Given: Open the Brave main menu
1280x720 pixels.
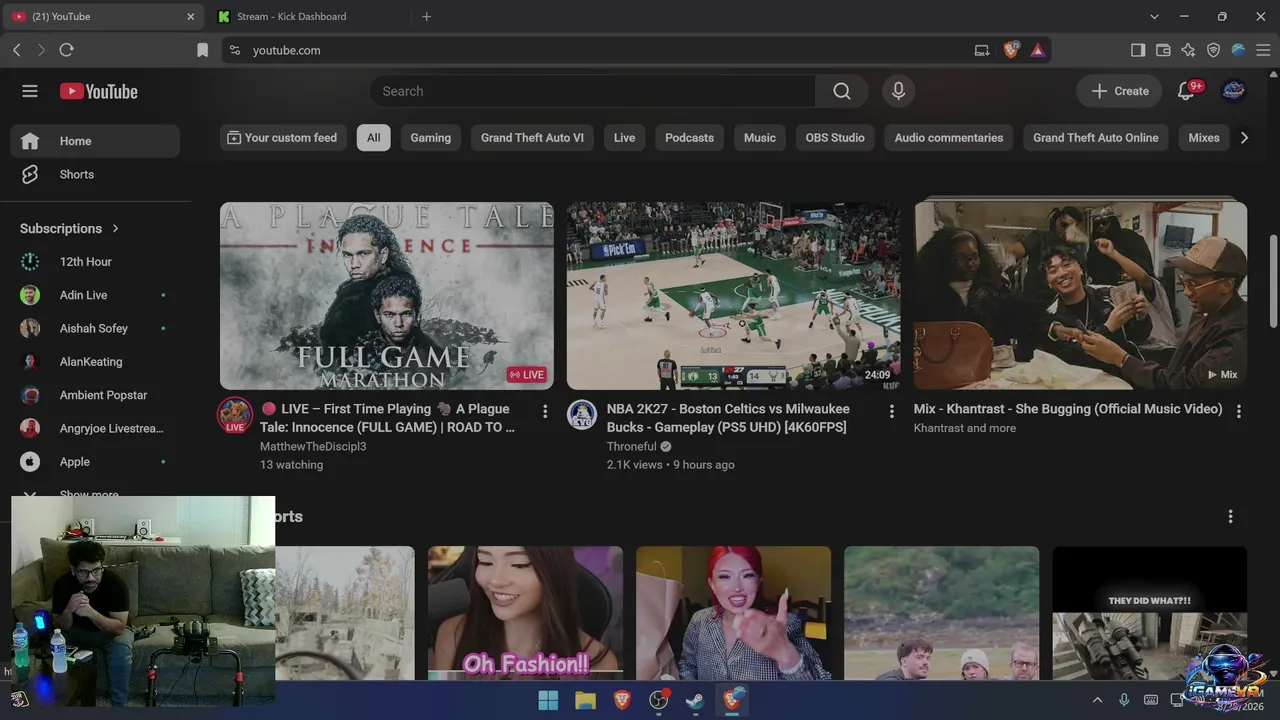Looking at the screenshot, I should (x=1263, y=50).
